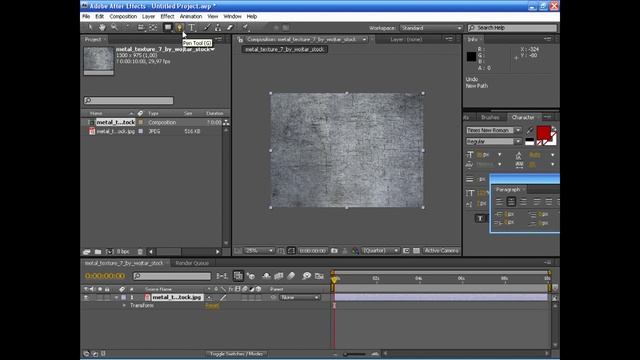
Task: Toggle motion blur enable icon in timeline
Action: point(291,276)
